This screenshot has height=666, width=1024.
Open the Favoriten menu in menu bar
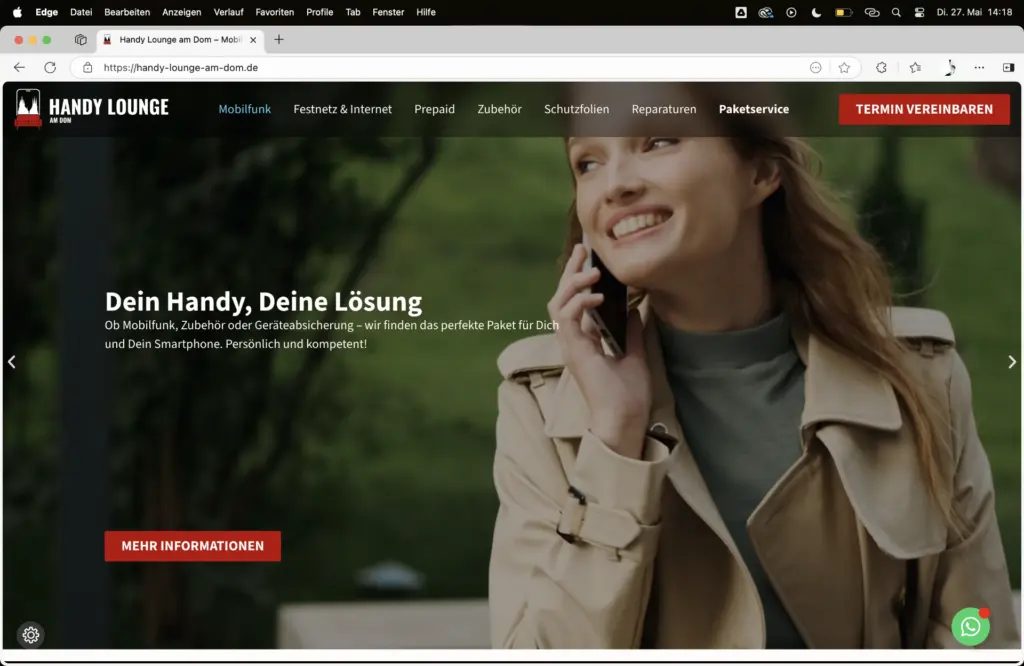click(x=274, y=12)
